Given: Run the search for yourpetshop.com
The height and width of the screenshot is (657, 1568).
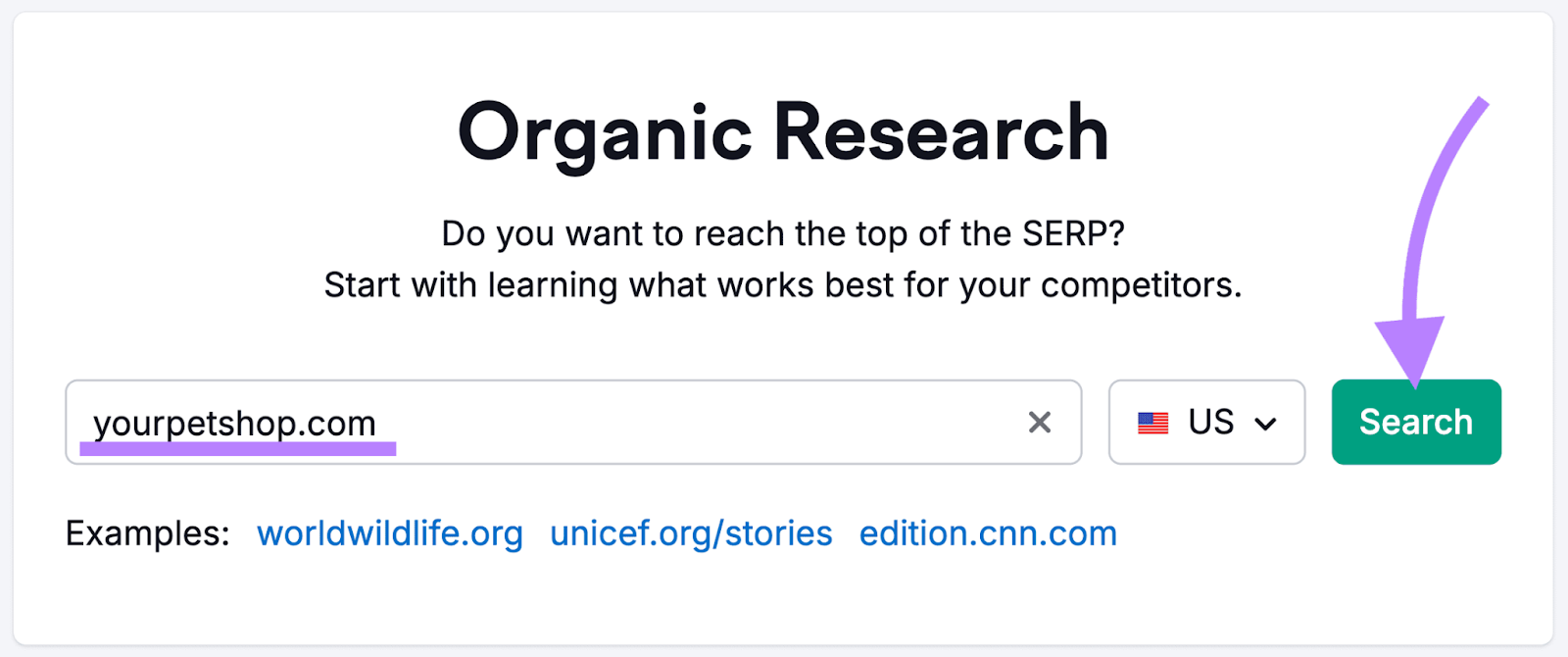Looking at the screenshot, I should (1415, 422).
